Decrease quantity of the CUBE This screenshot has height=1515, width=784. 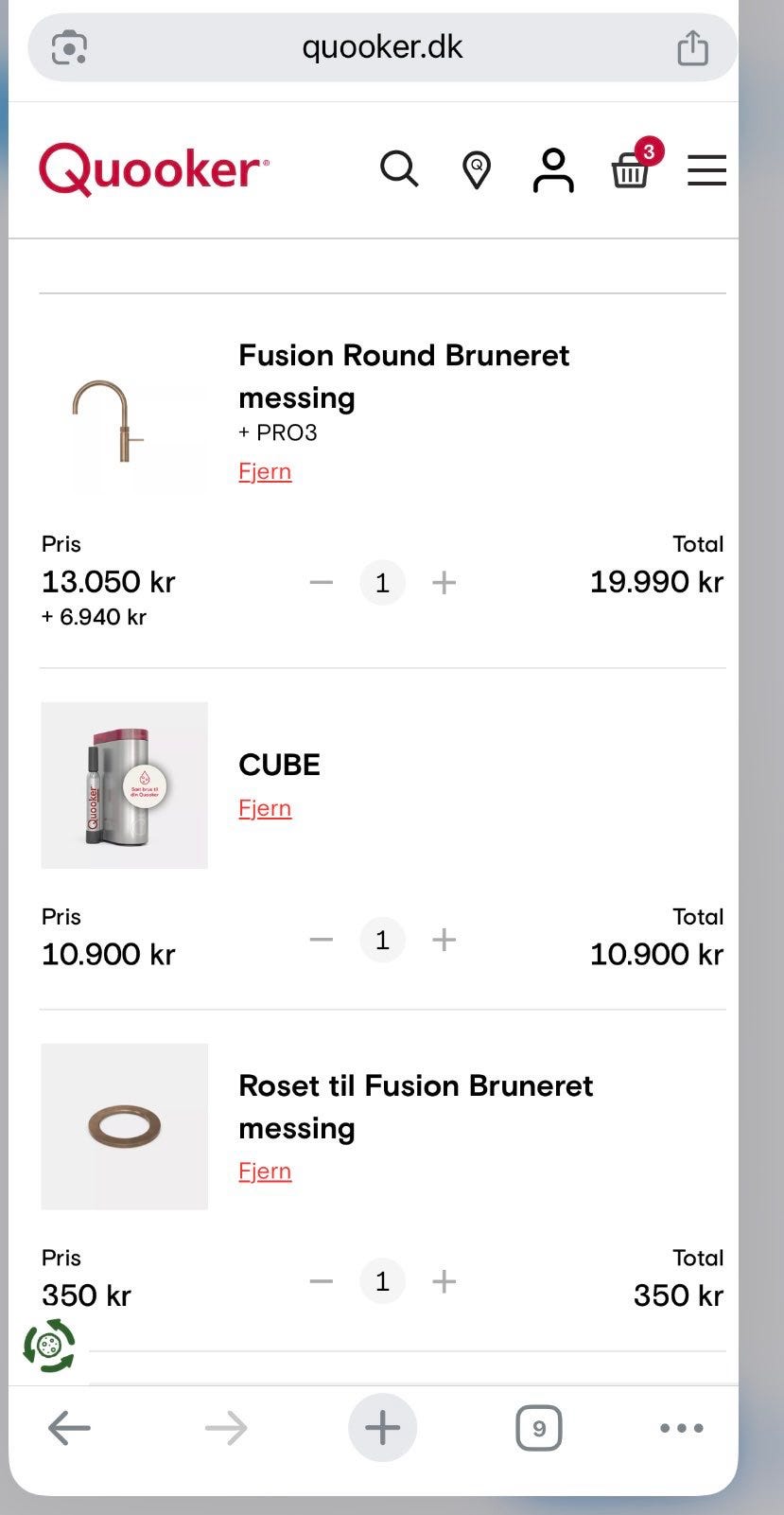tap(322, 940)
